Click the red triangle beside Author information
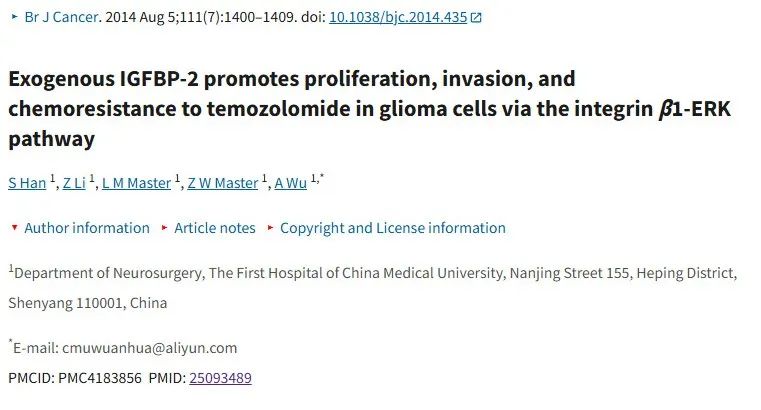 pos(15,228)
